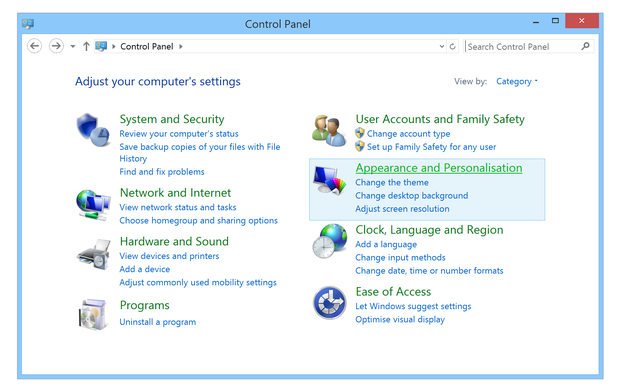Viewport: 625px width, 389px height.
Task: Click the Forward arrow button
Action: pyautogui.click(x=56, y=46)
